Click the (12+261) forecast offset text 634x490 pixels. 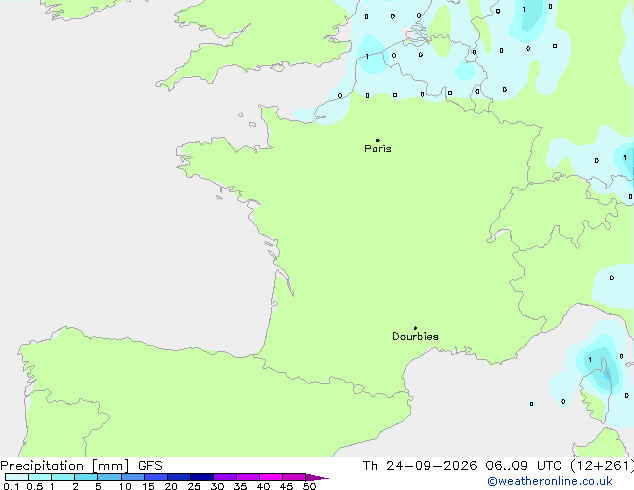(x=602, y=466)
